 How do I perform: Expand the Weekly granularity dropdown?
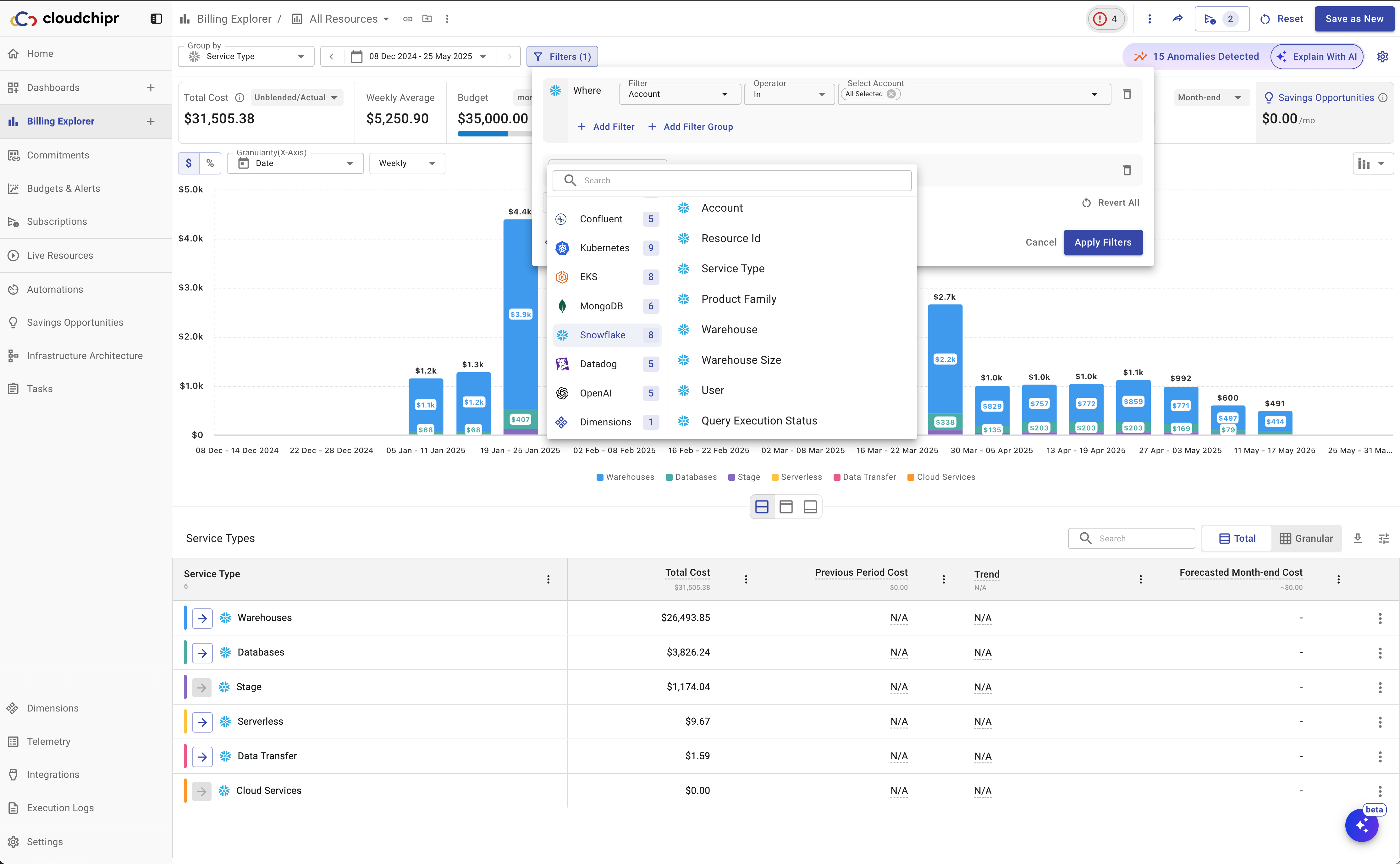[407, 163]
